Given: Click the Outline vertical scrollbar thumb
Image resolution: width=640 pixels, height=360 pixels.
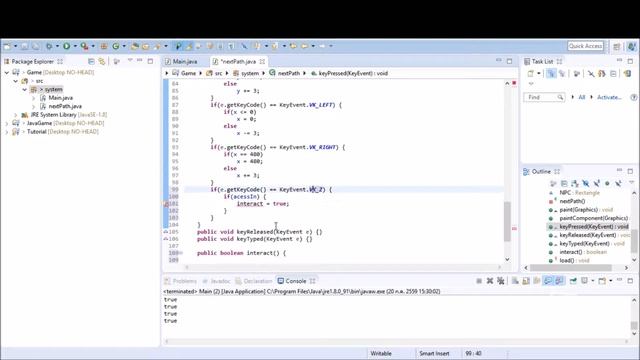Looking at the screenshot, I should (634, 242).
